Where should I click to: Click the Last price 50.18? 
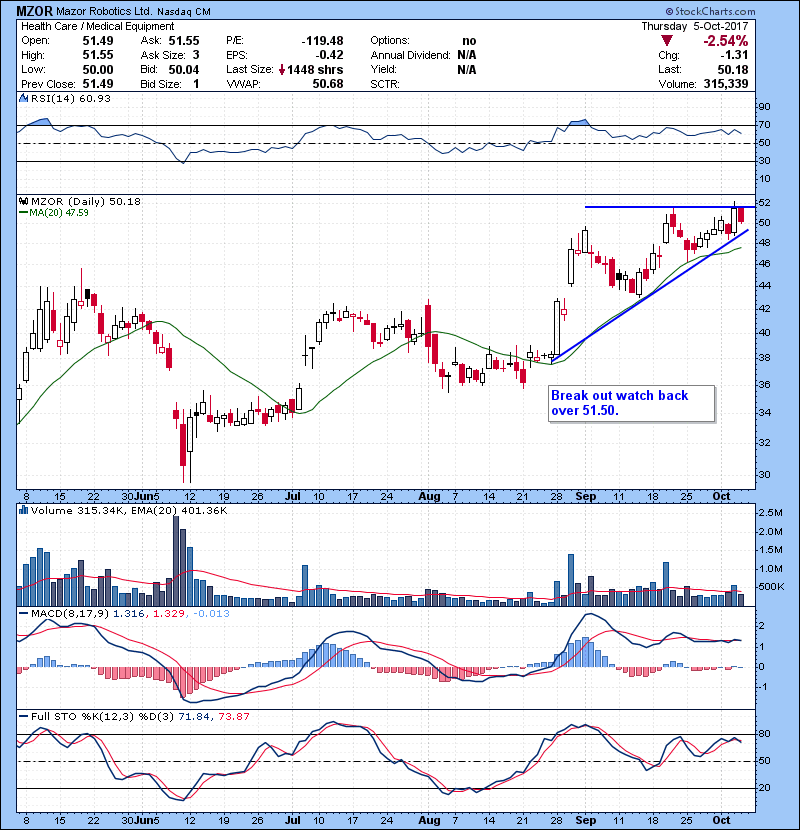click(733, 69)
